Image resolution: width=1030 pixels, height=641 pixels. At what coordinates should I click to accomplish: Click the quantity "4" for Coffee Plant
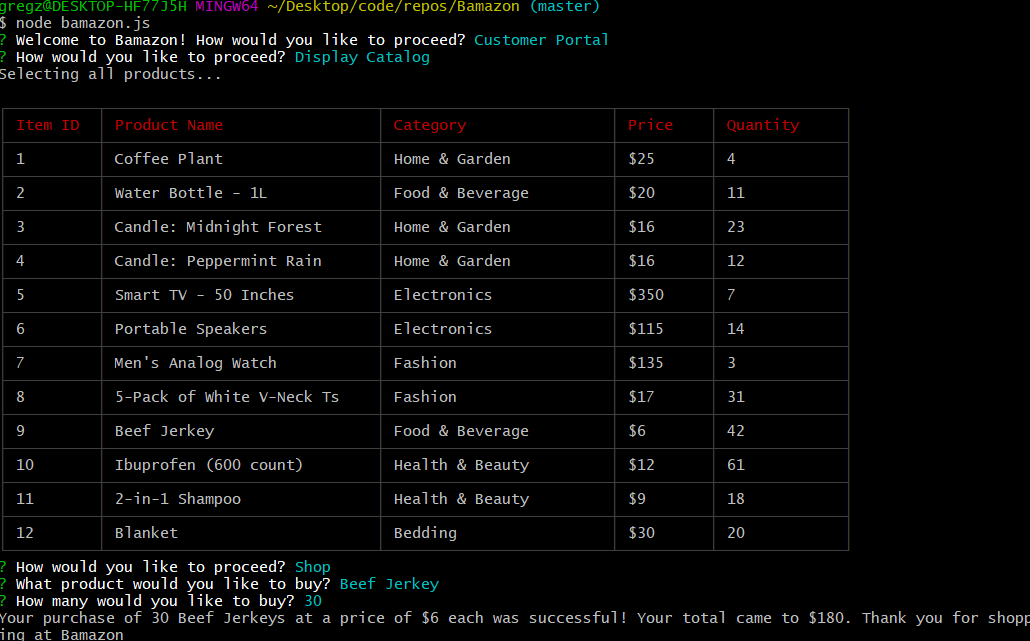[x=731, y=159]
